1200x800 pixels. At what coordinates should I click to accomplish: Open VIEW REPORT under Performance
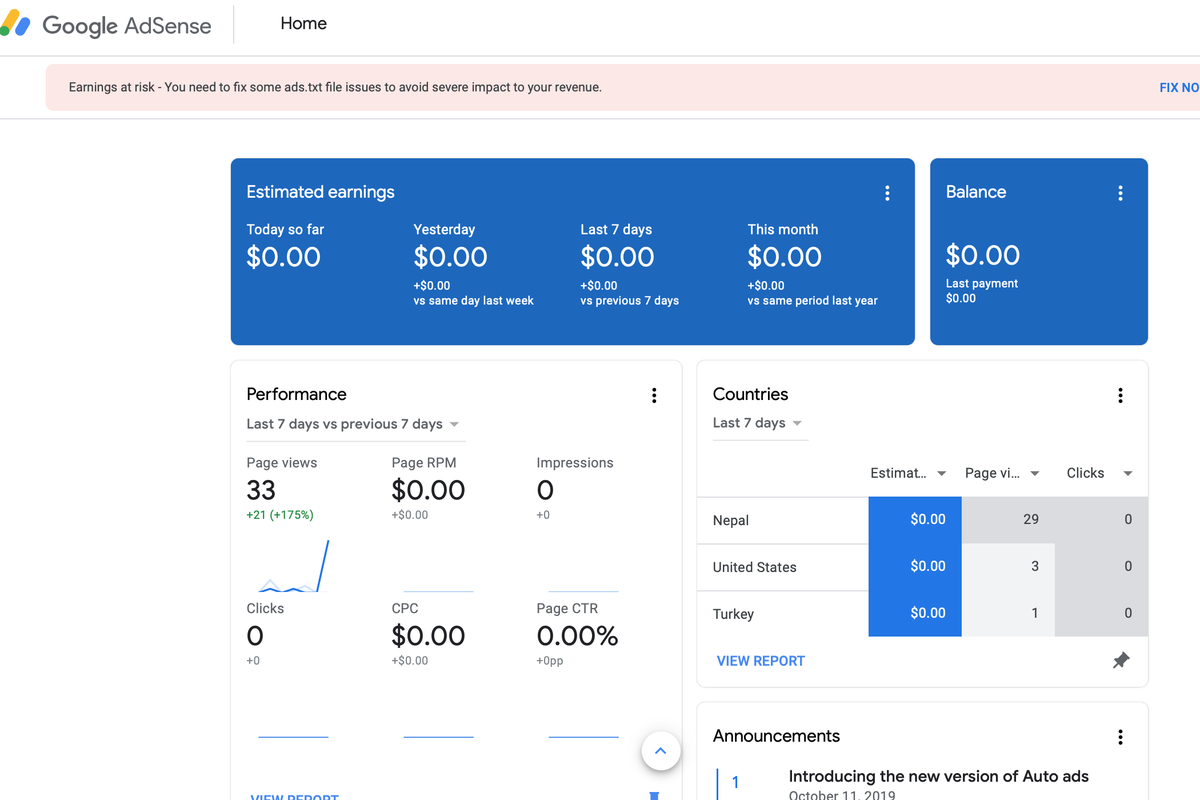point(294,796)
